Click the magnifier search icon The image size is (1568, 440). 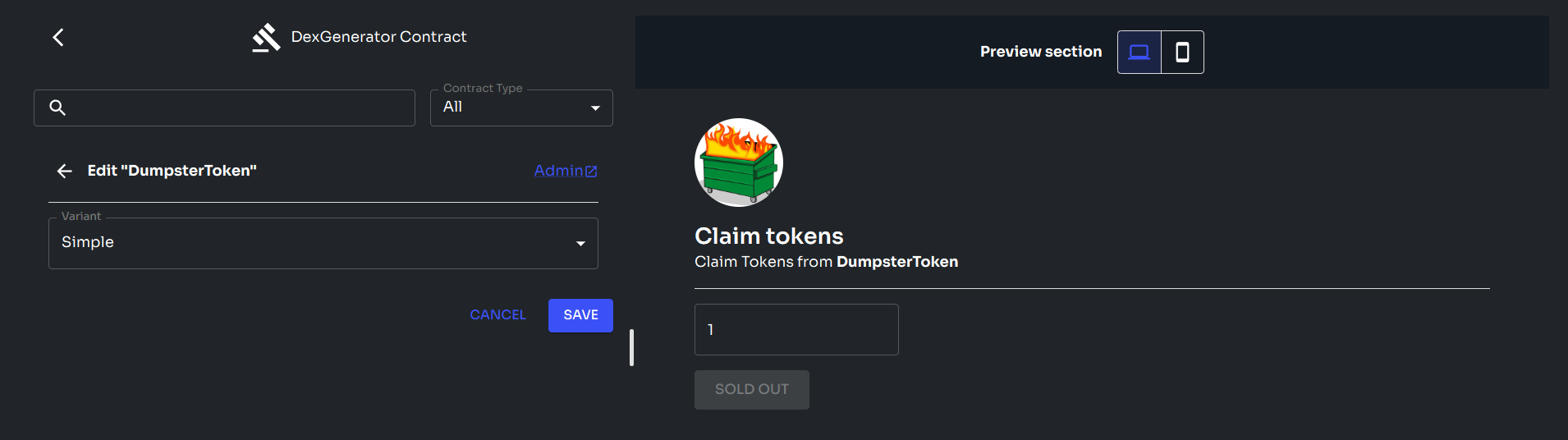(57, 108)
